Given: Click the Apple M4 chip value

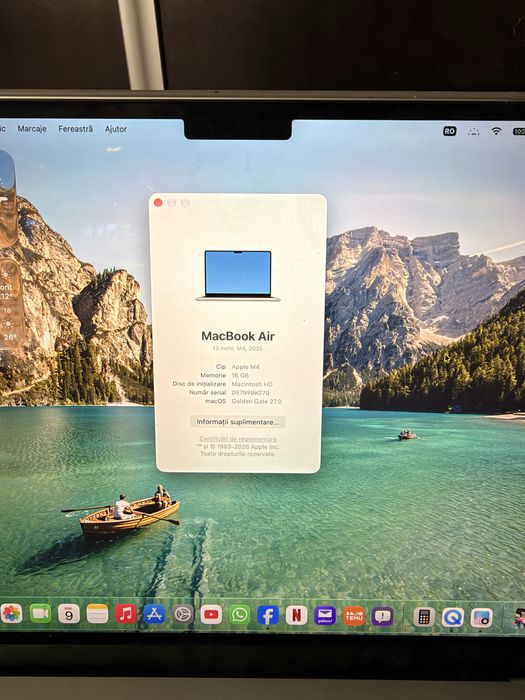Looking at the screenshot, I should pos(245,367).
